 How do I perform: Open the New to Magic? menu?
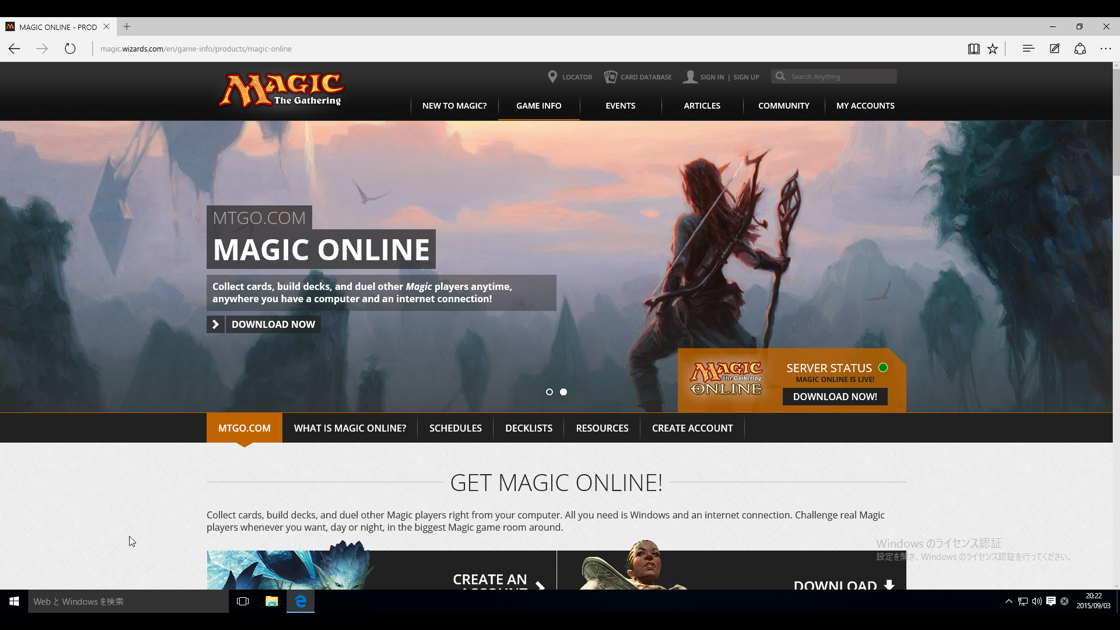click(x=454, y=106)
